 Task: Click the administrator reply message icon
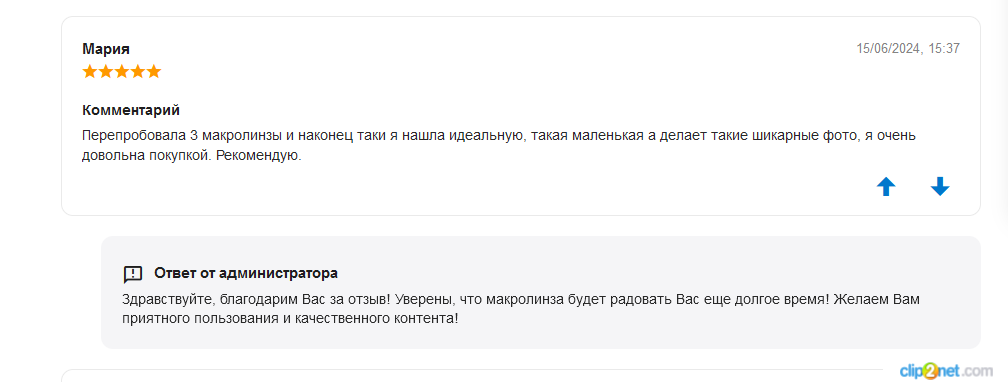pos(132,275)
